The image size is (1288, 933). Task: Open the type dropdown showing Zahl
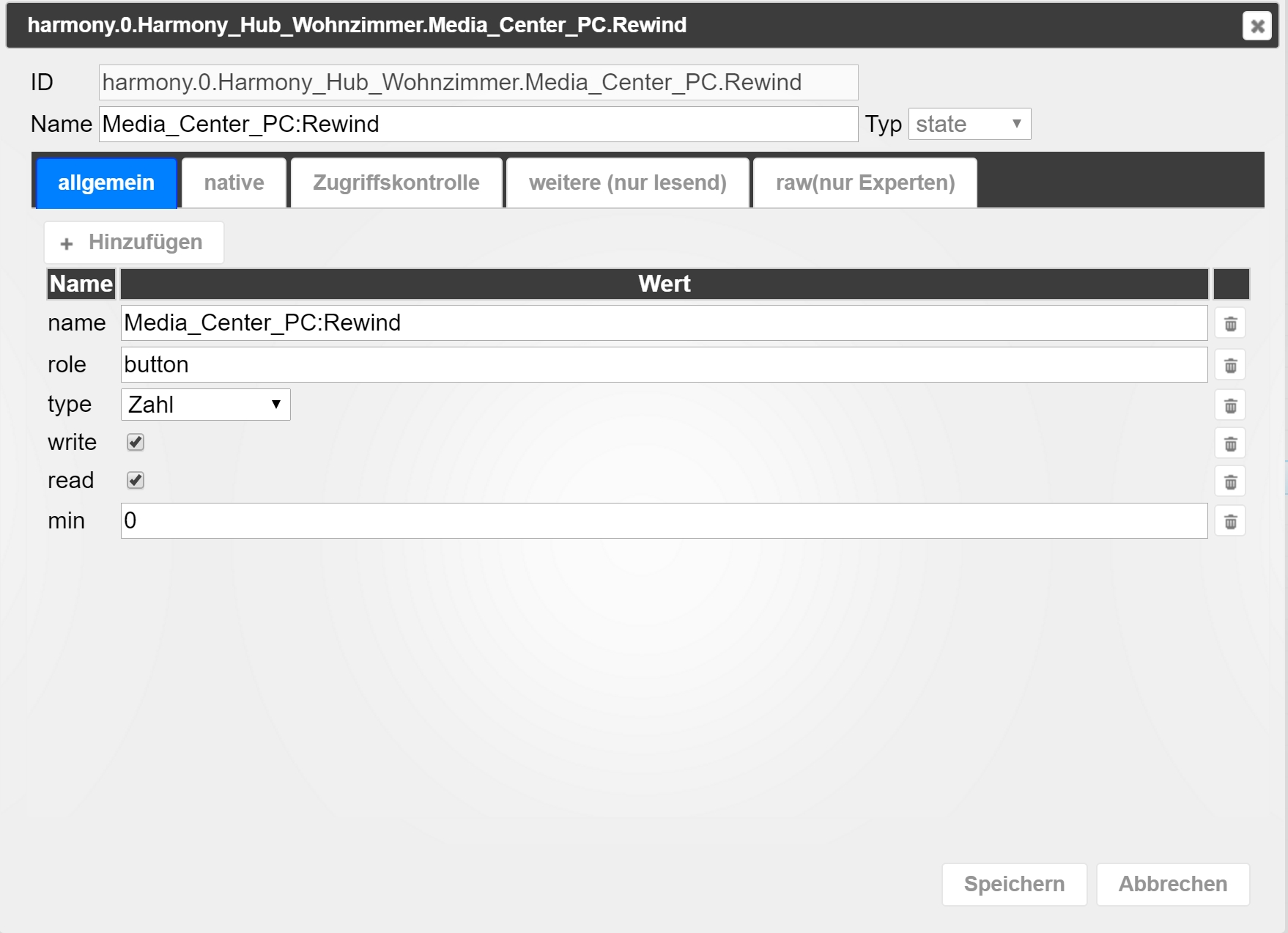[205, 405]
